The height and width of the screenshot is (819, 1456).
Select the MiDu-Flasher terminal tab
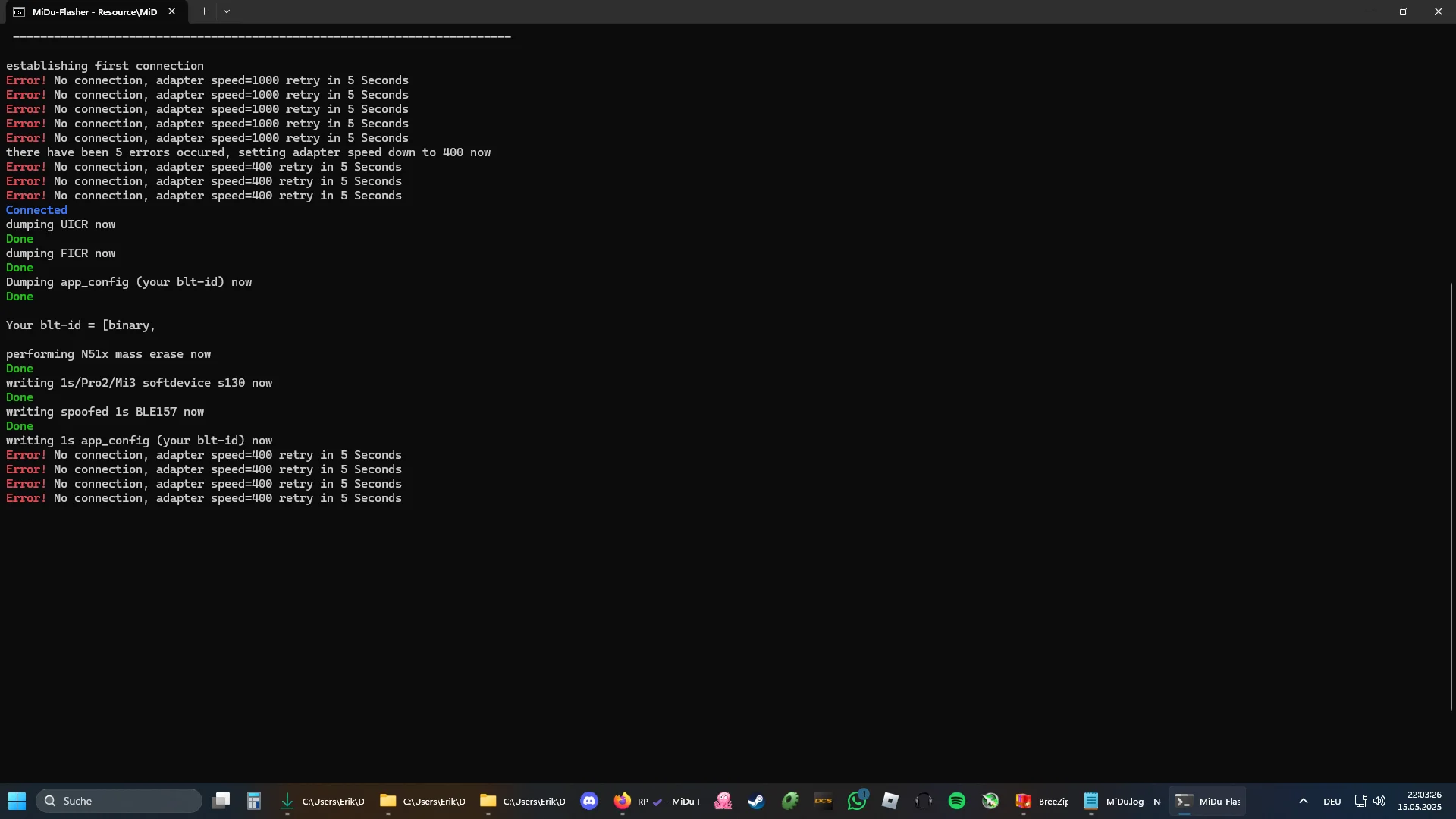click(x=93, y=11)
